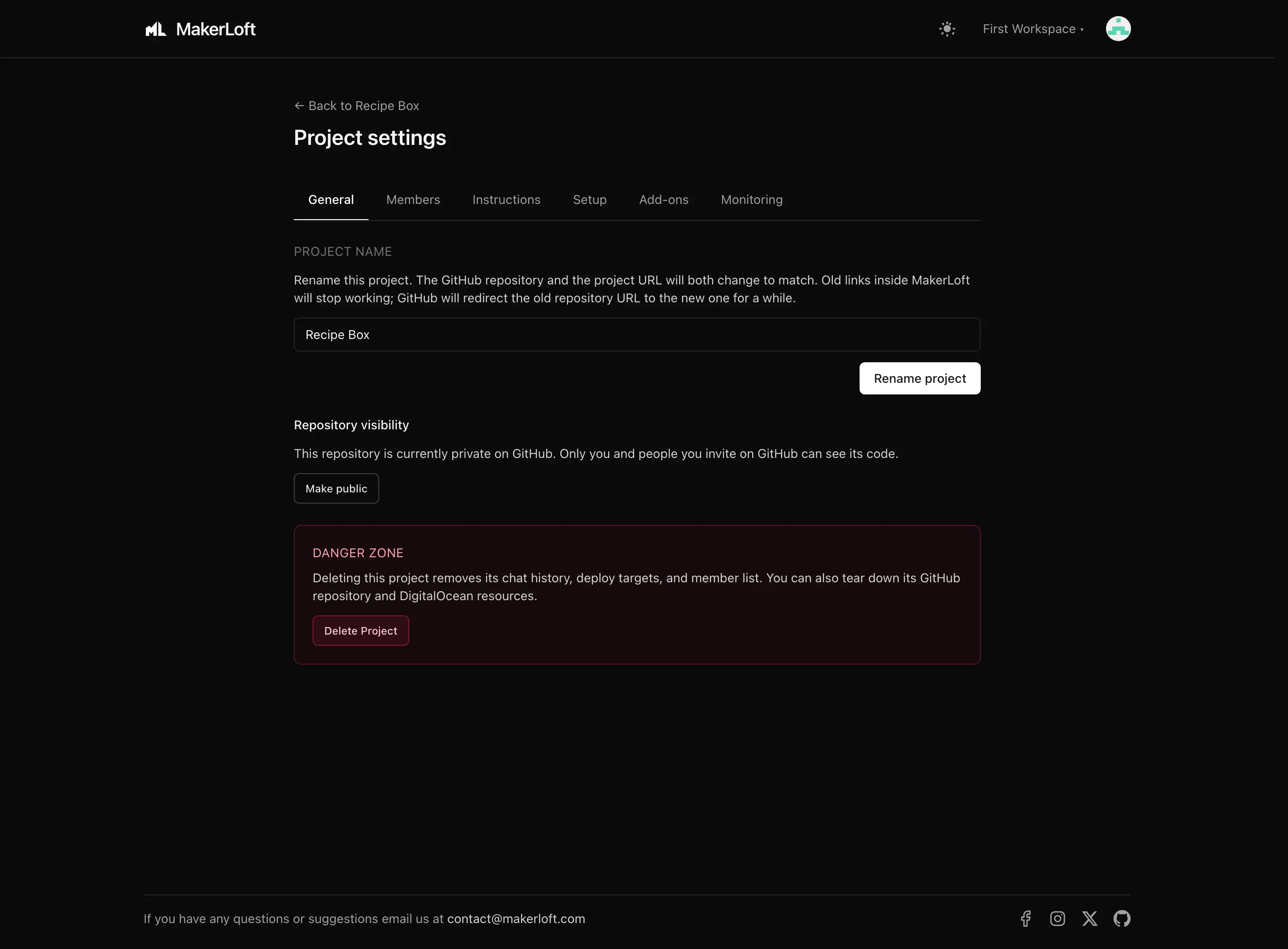Open the GitHub icon in footer

coord(1121,918)
